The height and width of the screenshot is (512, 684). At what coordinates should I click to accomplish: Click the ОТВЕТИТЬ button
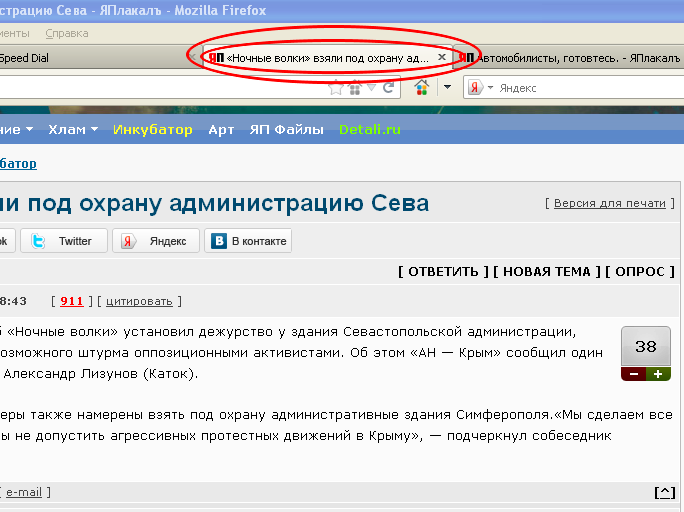443,272
